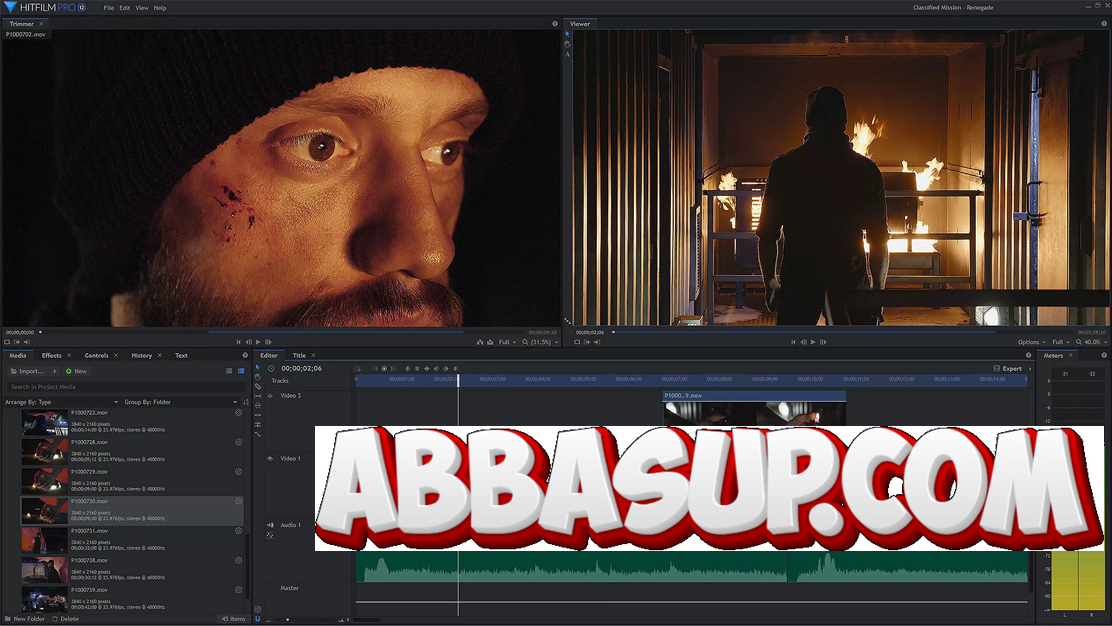Click the green New button

(76, 371)
